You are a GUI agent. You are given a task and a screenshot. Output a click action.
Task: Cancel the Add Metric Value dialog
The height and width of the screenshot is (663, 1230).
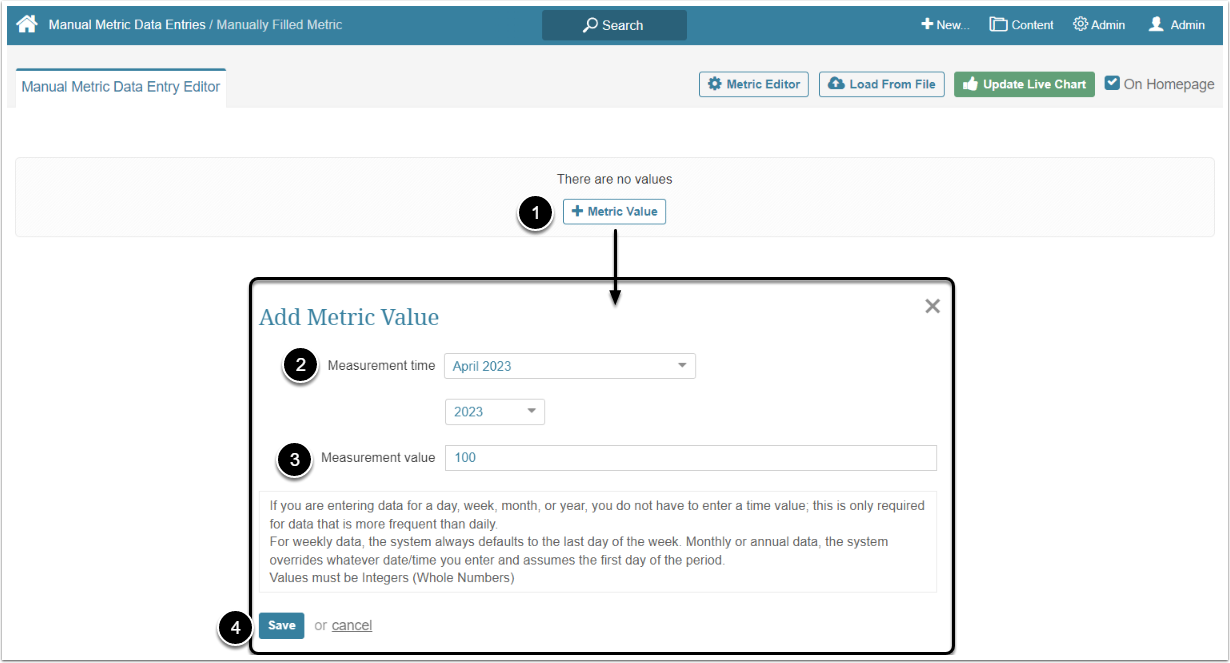click(x=352, y=625)
